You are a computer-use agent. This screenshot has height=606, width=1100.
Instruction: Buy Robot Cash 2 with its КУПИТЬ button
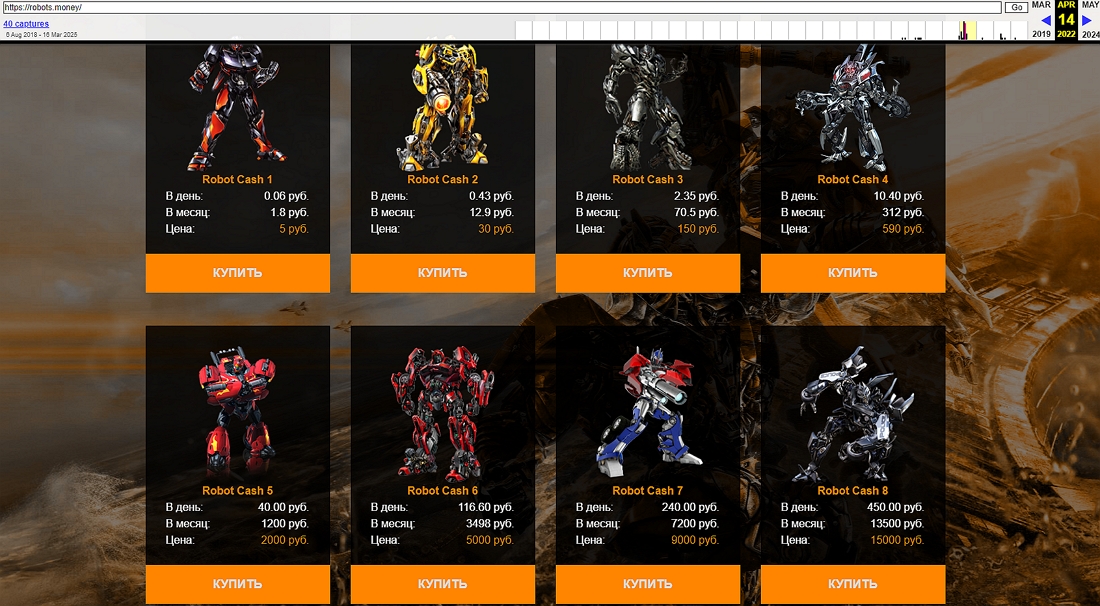pos(443,273)
